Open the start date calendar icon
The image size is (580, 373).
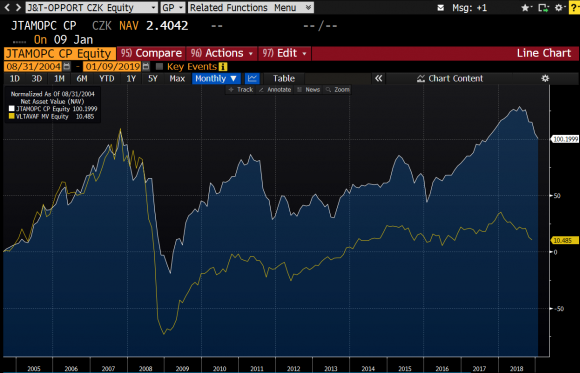pyautogui.click(x=66, y=67)
